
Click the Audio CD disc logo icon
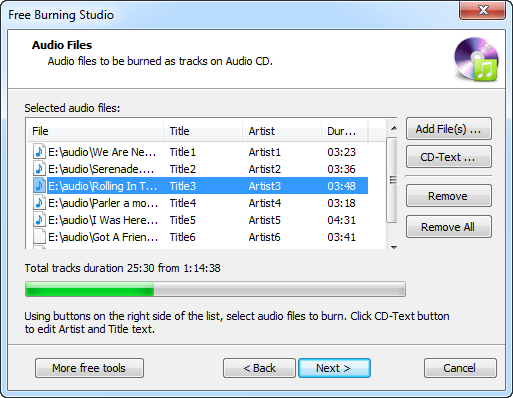click(x=476, y=59)
